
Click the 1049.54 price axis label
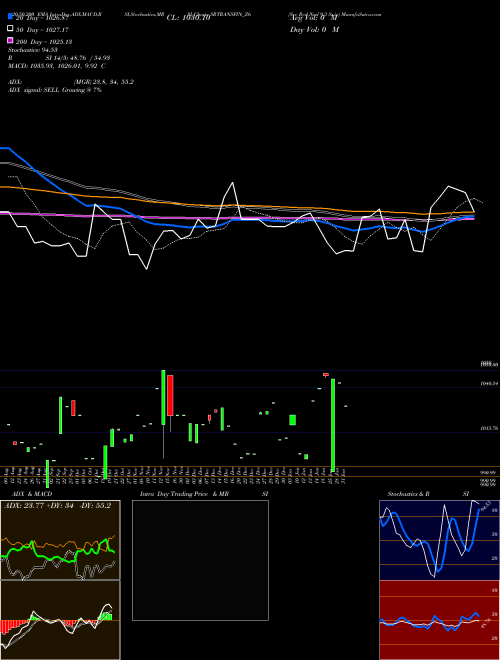[489, 384]
